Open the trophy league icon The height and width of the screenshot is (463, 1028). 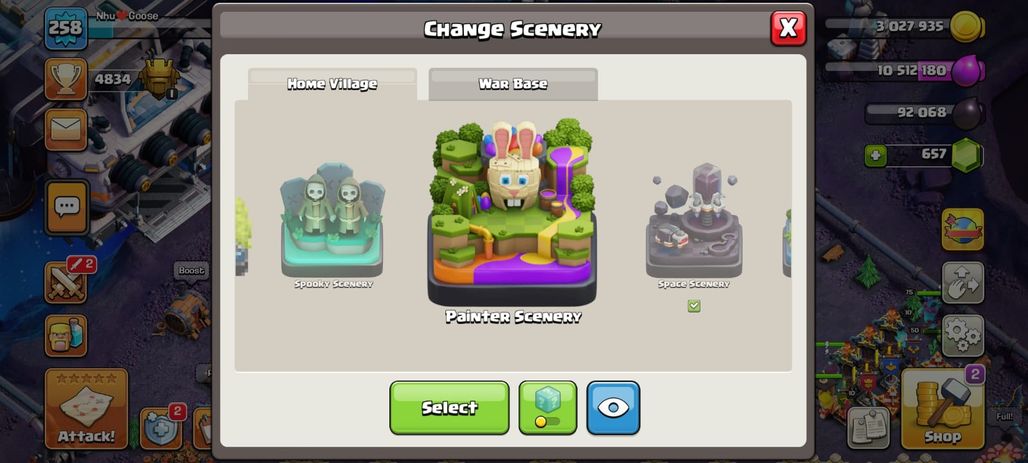(66, 79)
